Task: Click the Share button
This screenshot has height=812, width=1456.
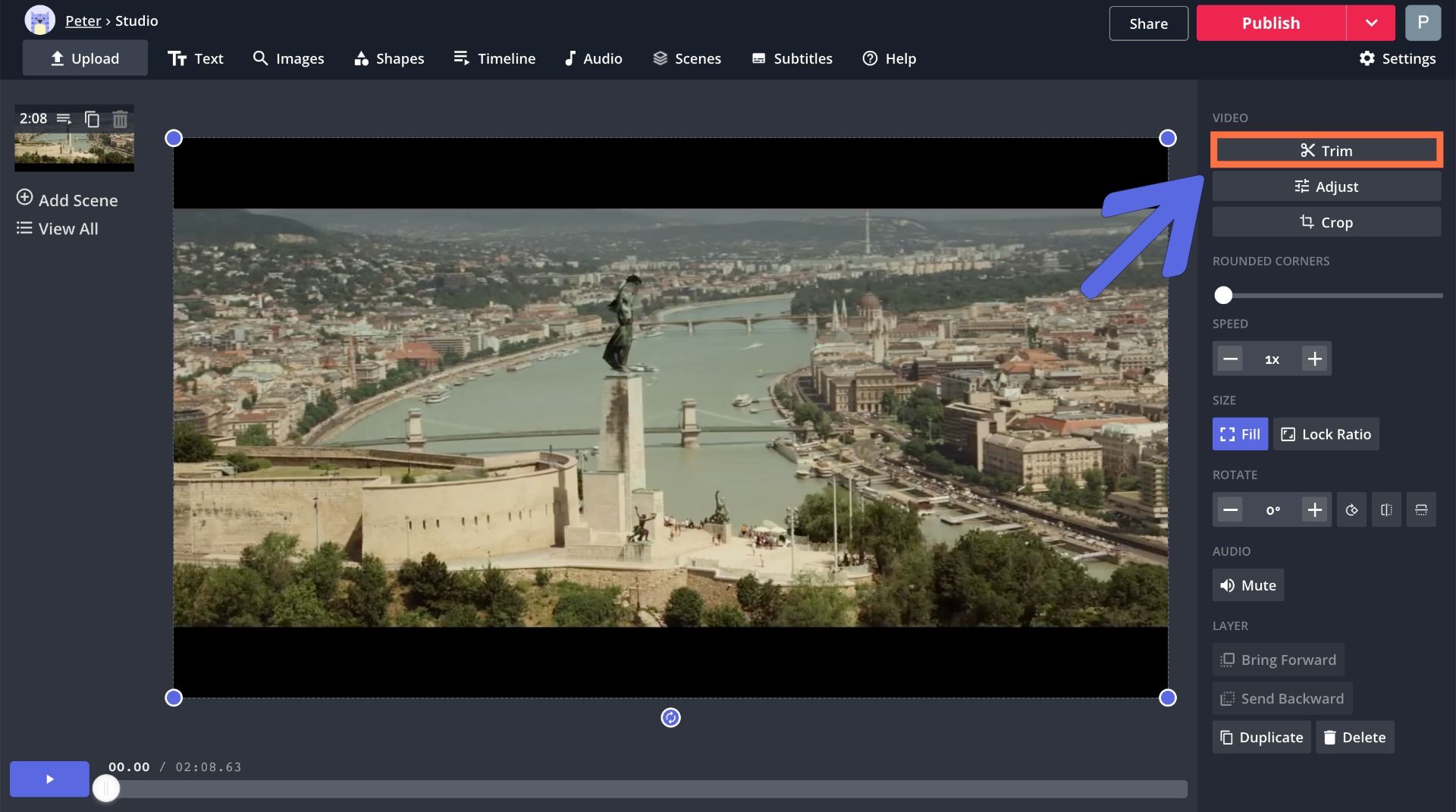Action: click(1148, 24)
